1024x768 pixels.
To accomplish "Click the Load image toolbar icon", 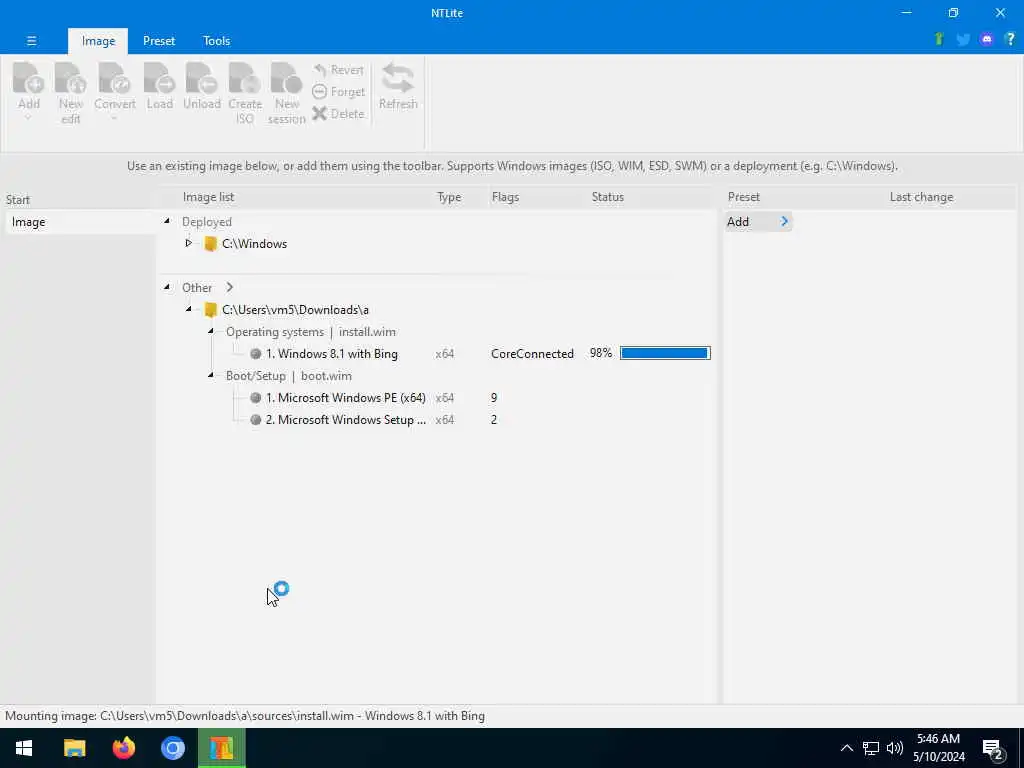I will tap(159, 78).
